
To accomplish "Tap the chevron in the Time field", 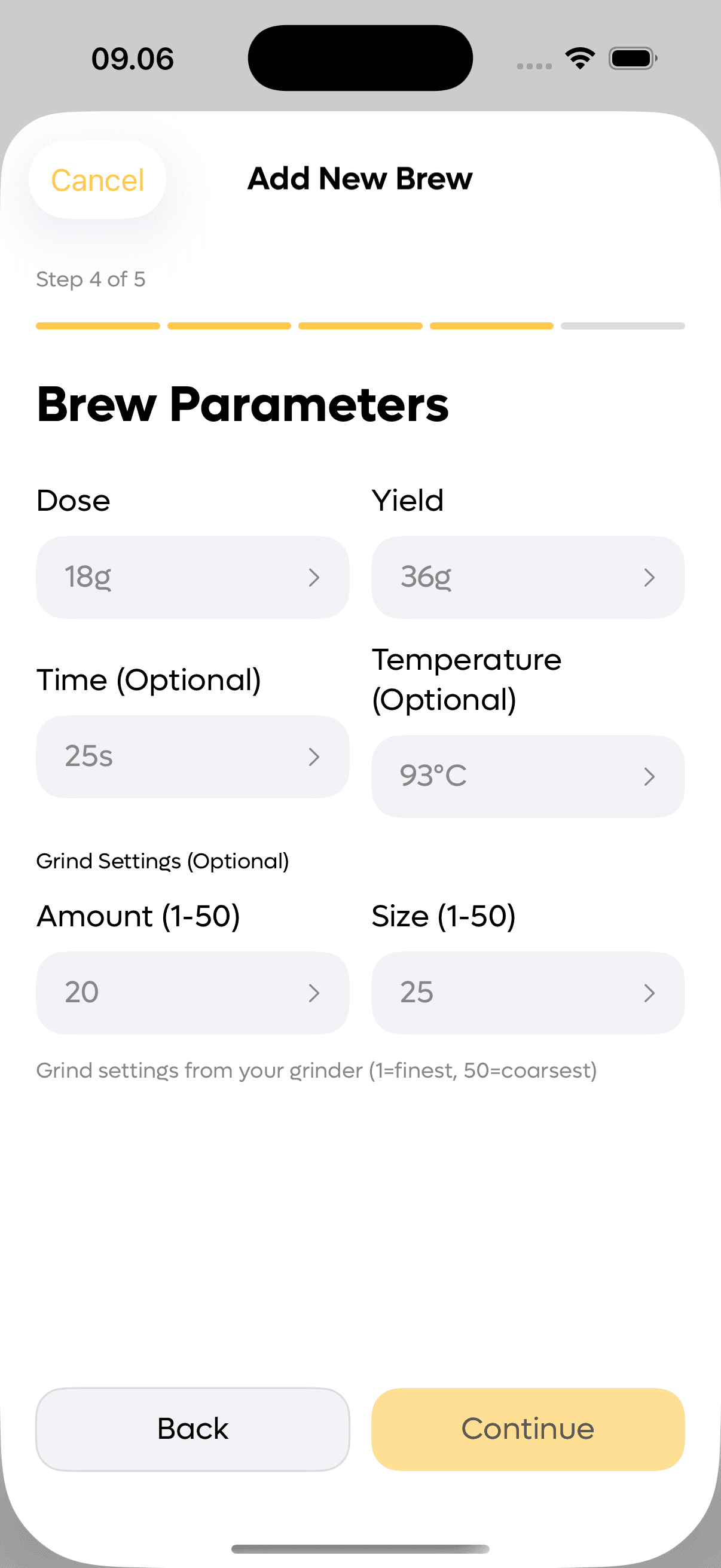I will coord(314,756).
